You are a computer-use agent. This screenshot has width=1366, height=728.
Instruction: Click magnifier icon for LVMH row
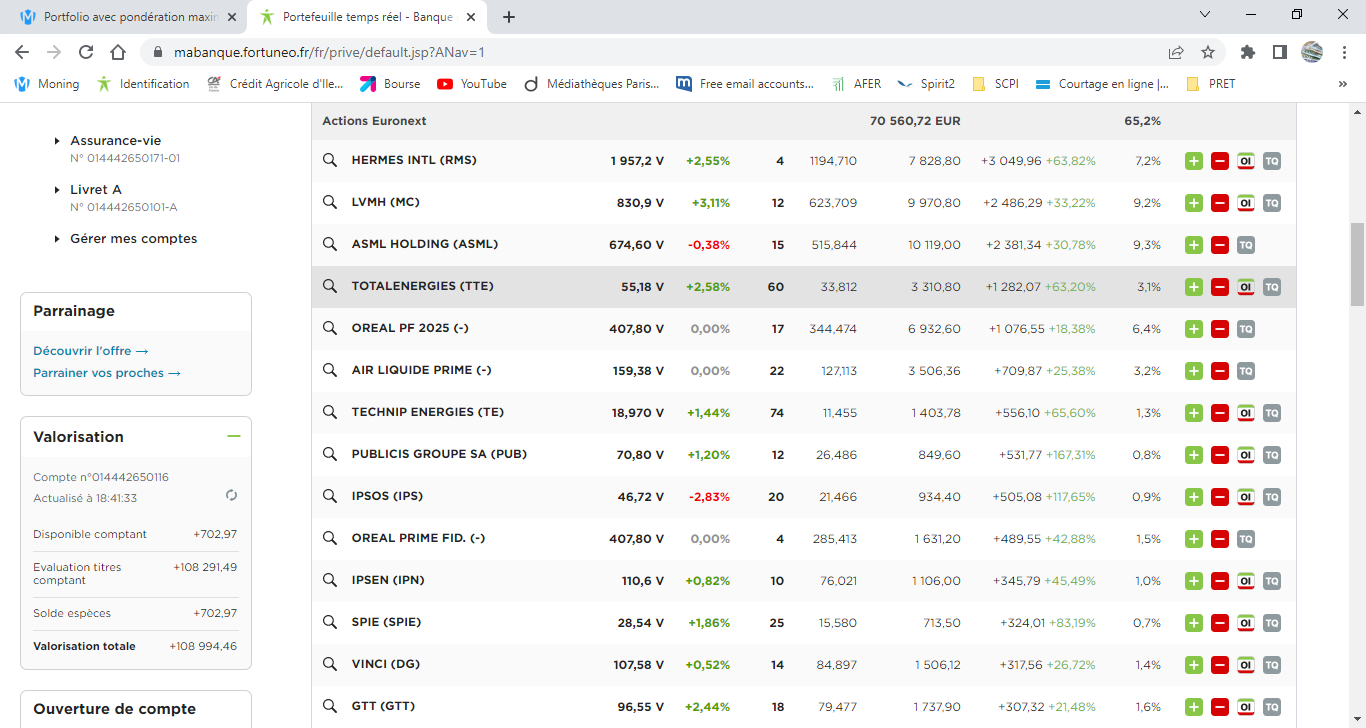pyautogui.click(x=330, y=202)
